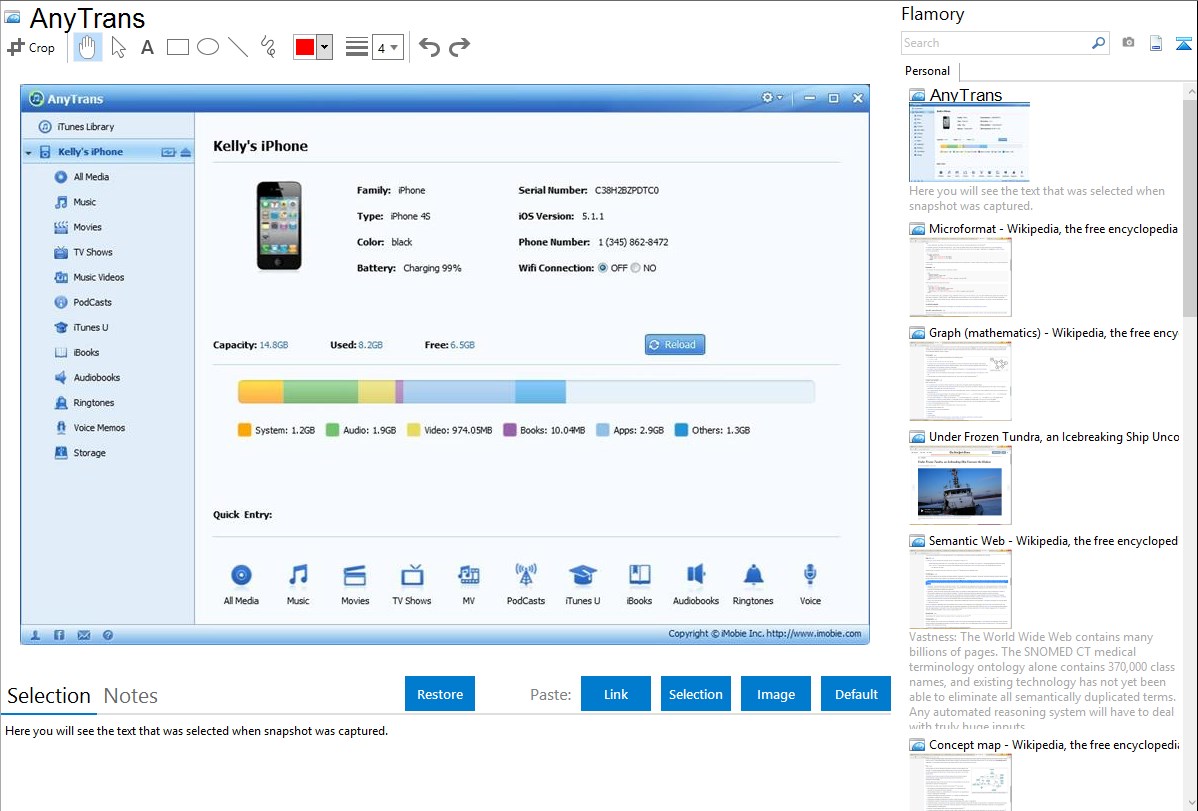Select the arrow pointer tool
The width and height of the screenshot is (1198, 811).
coord(118,47)
